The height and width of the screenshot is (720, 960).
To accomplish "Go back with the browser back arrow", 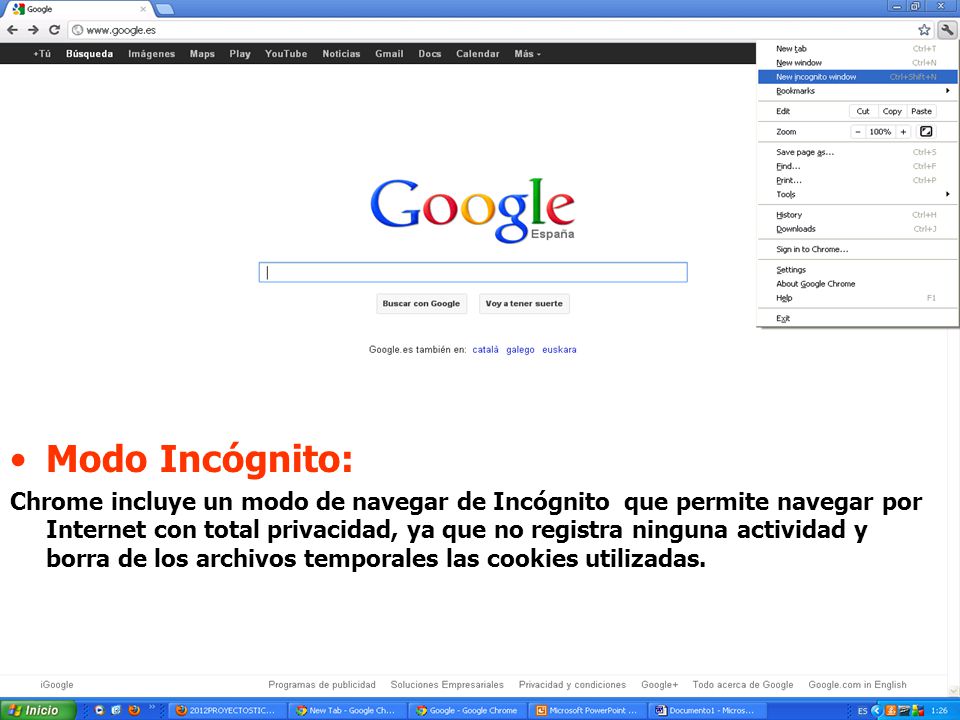I will (x=12, y=30).
